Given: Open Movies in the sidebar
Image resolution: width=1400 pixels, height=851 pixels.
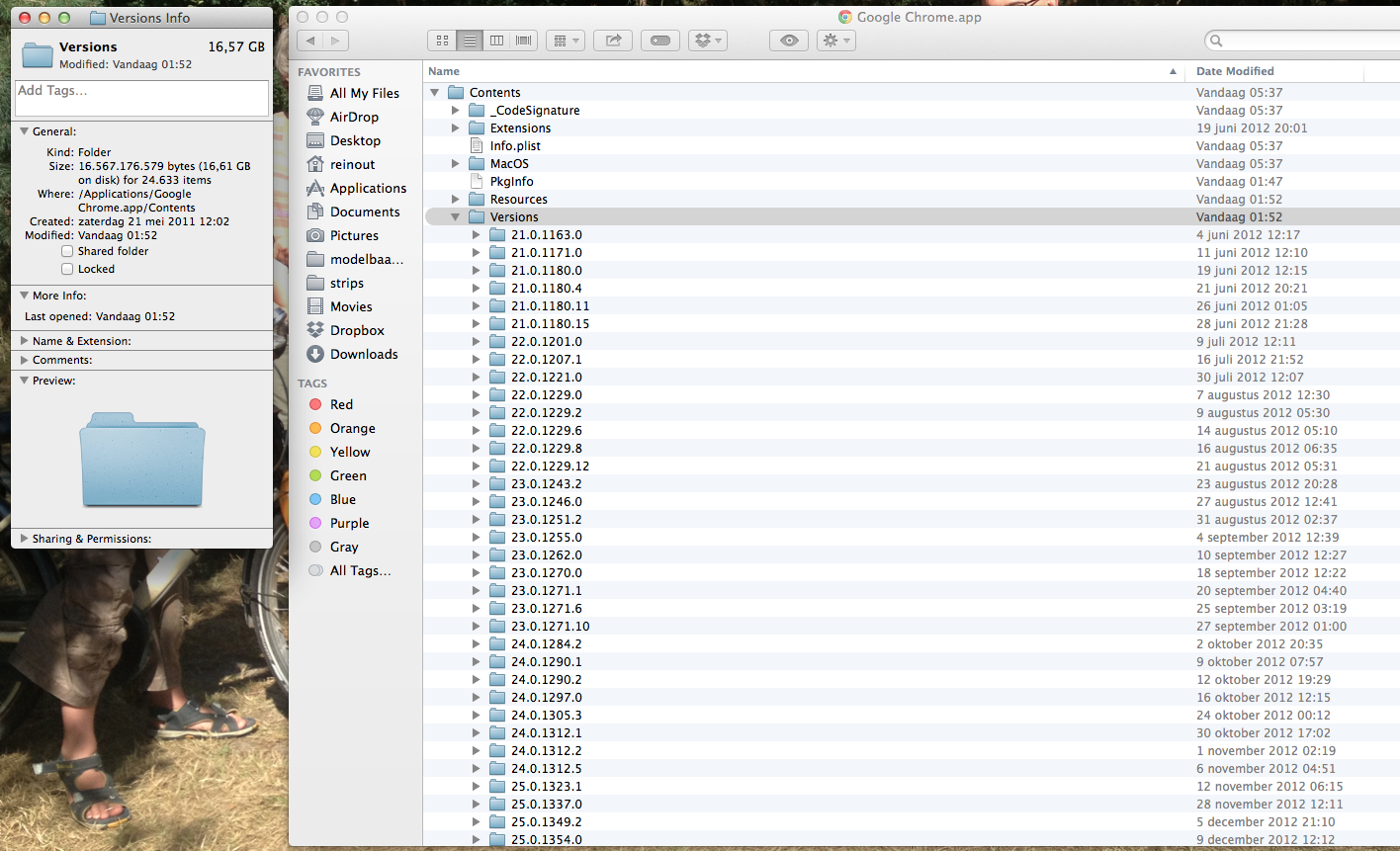Looking at the screenshot, I should click(353, 306).
